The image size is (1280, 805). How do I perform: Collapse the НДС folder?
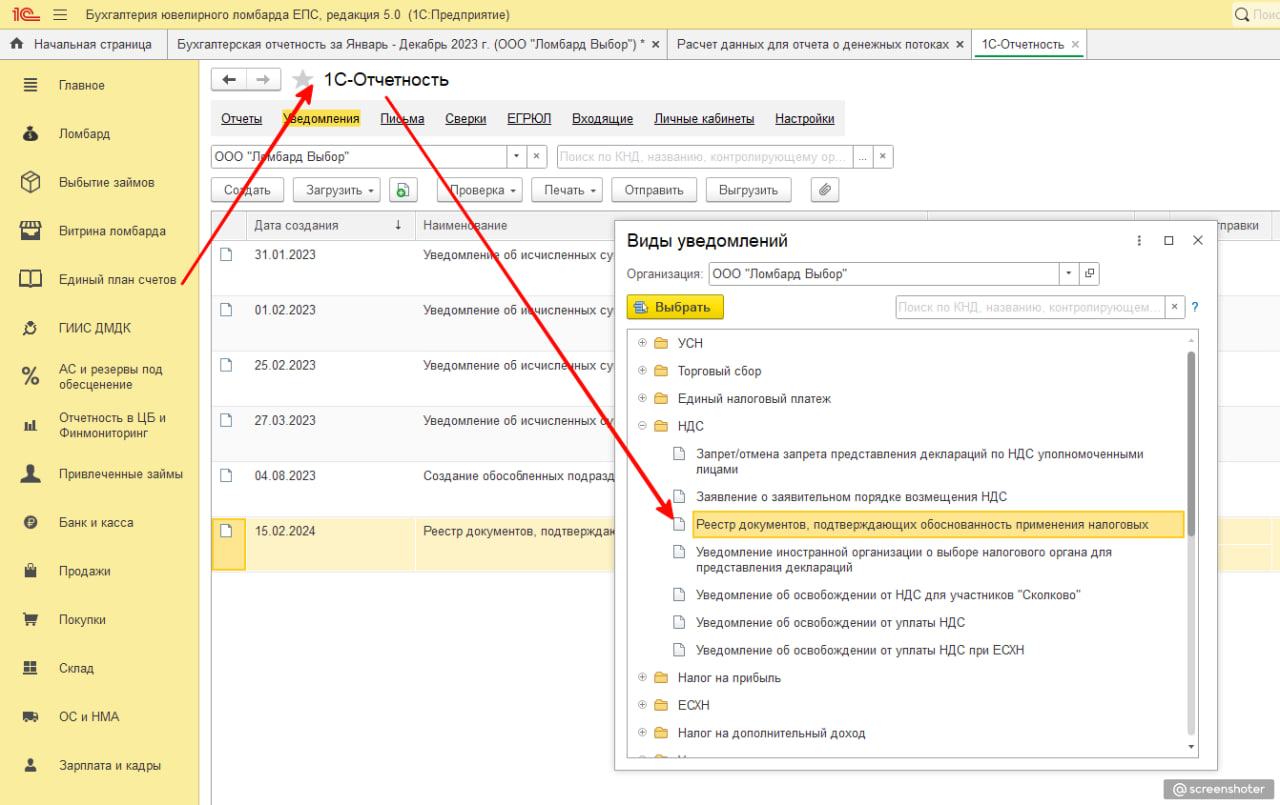point(643,426)
